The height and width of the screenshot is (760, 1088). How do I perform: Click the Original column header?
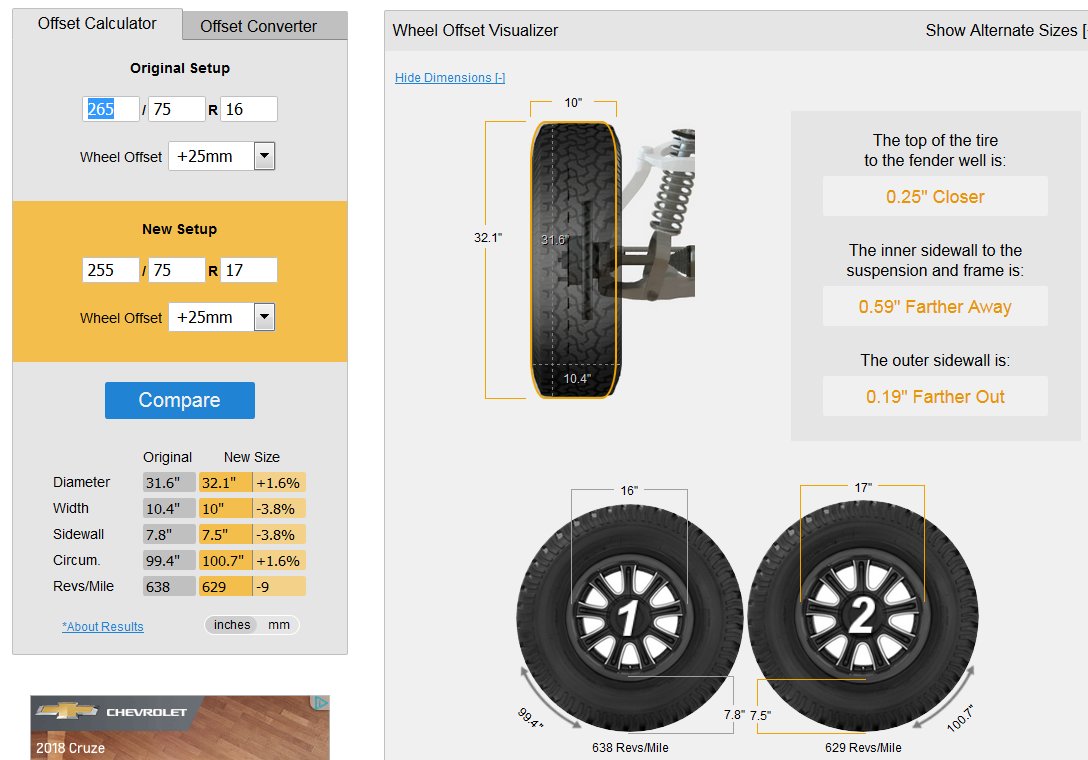167,457
